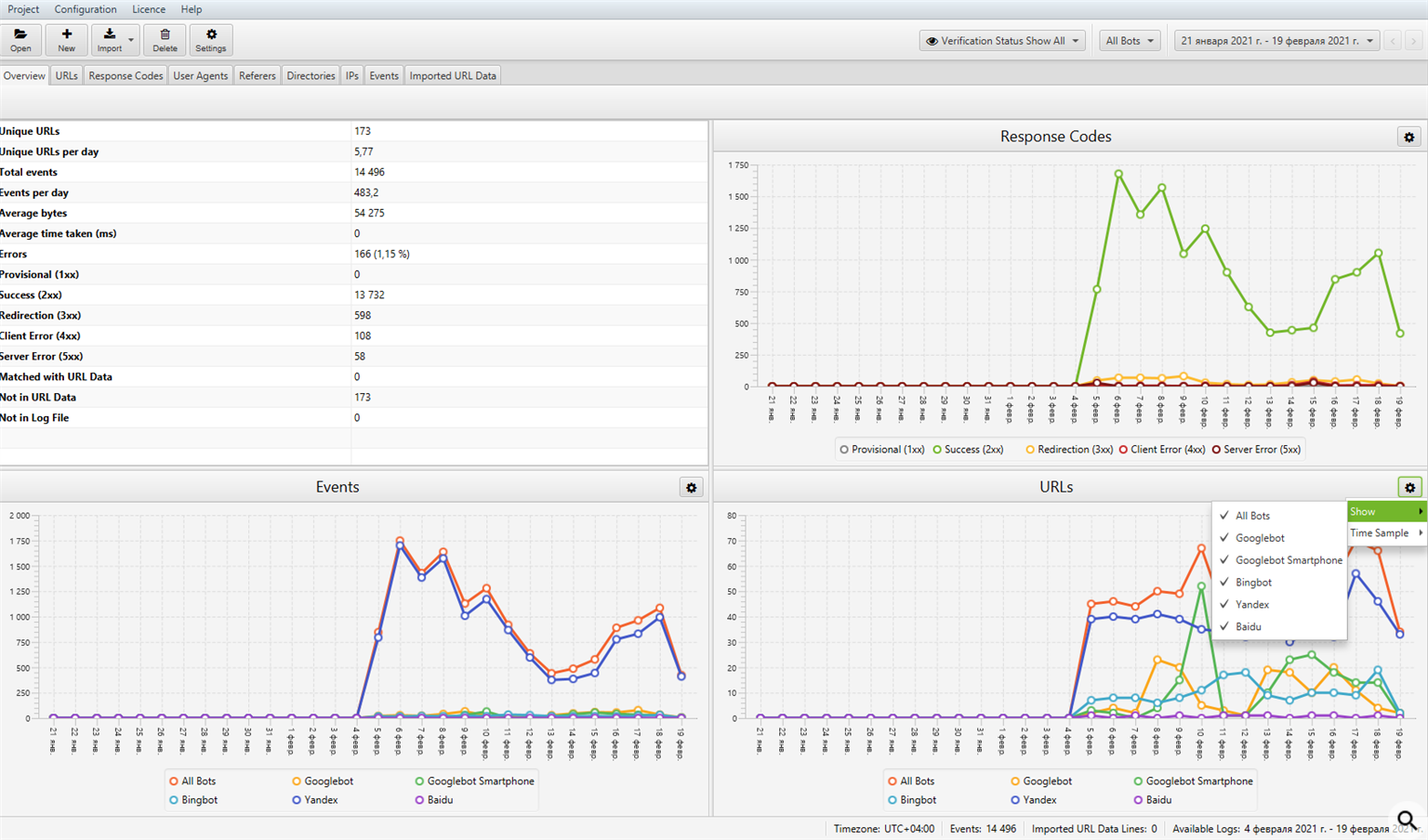Image resolution: width=1428 pixels, height=840 pixels.
Task: Create a new project with New
Action: pyautogui.click(x=67, y=40)
